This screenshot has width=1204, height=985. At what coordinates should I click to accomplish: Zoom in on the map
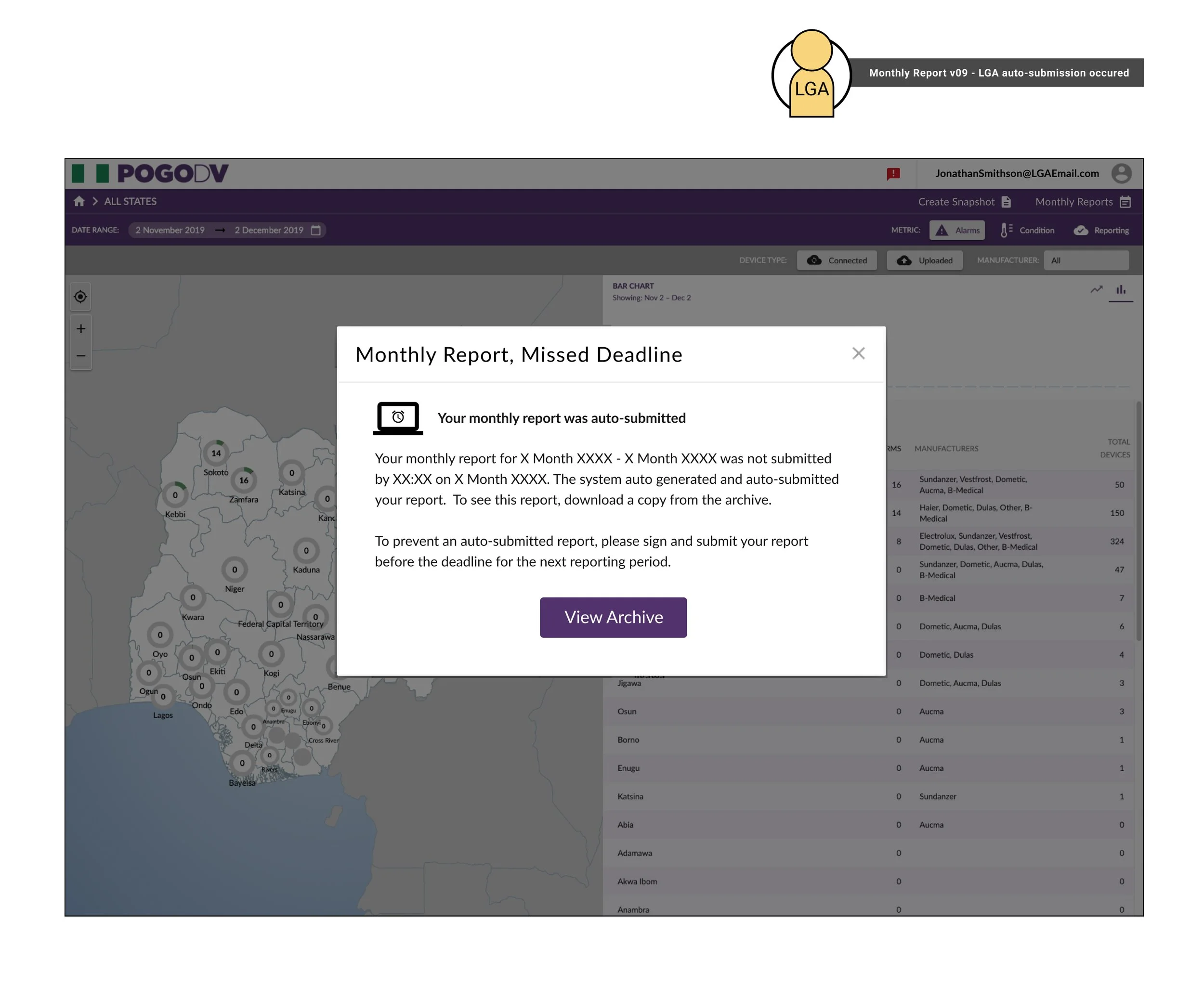80,329
